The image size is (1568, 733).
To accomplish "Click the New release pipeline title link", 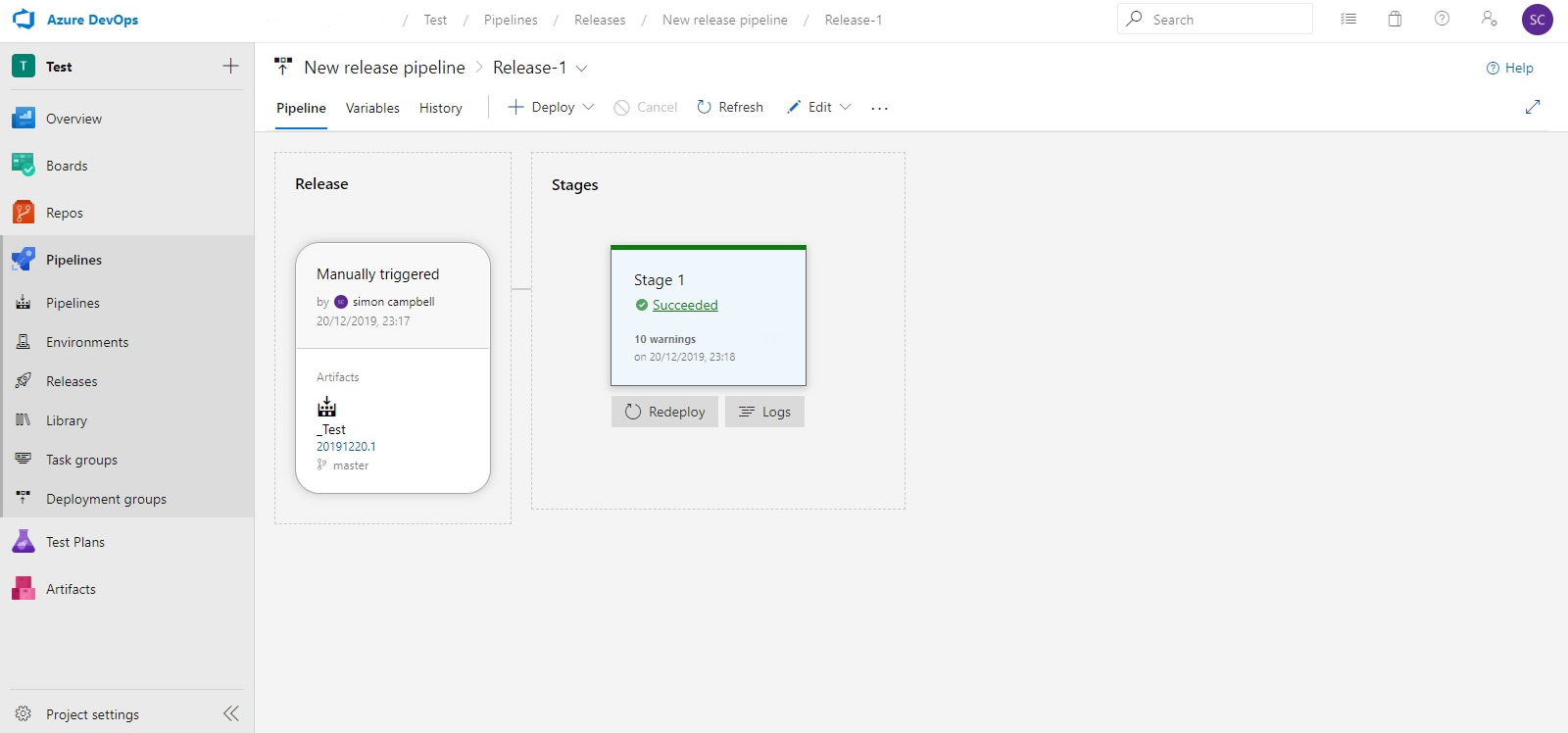I will point(384,68).
